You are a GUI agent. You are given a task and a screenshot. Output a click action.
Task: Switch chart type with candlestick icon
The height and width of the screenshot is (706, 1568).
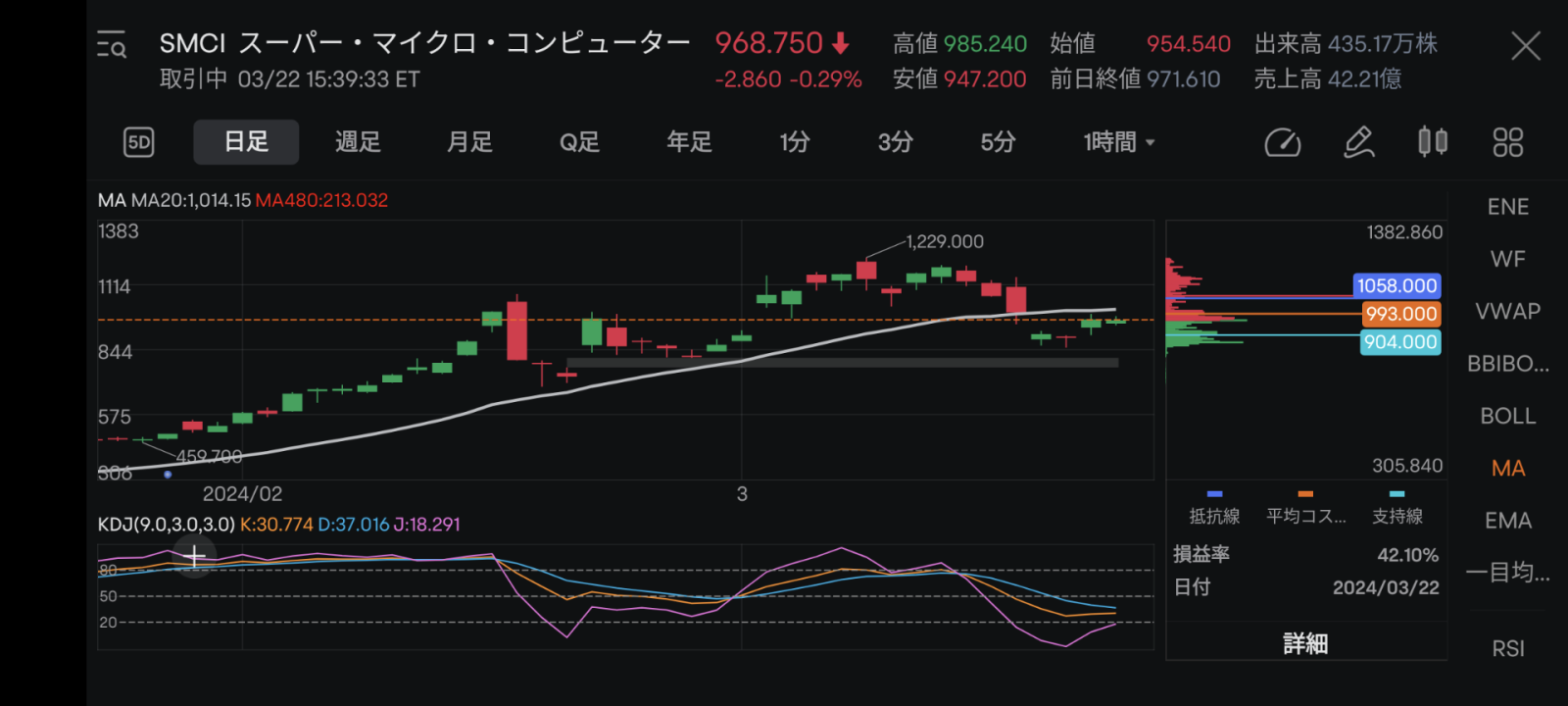click(1433, 142)
